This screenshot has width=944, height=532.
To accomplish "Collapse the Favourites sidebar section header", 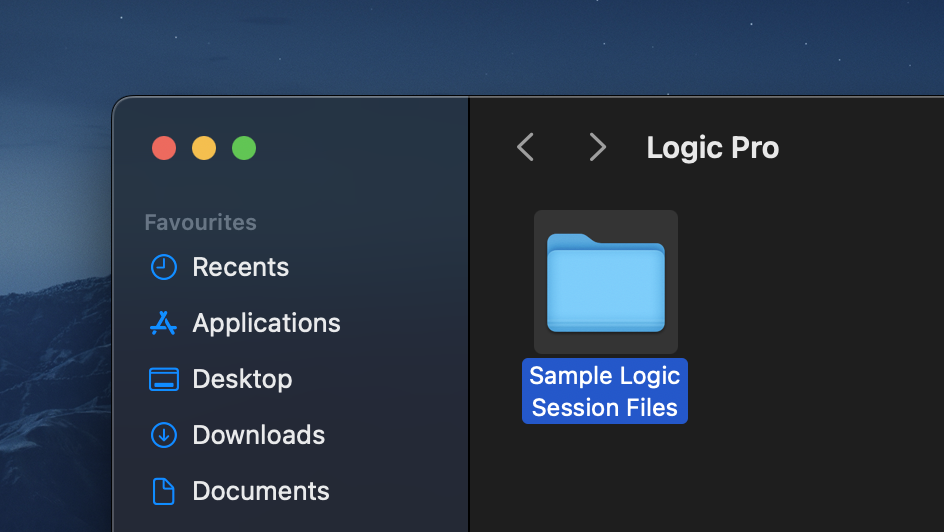I will coord(200,222).
